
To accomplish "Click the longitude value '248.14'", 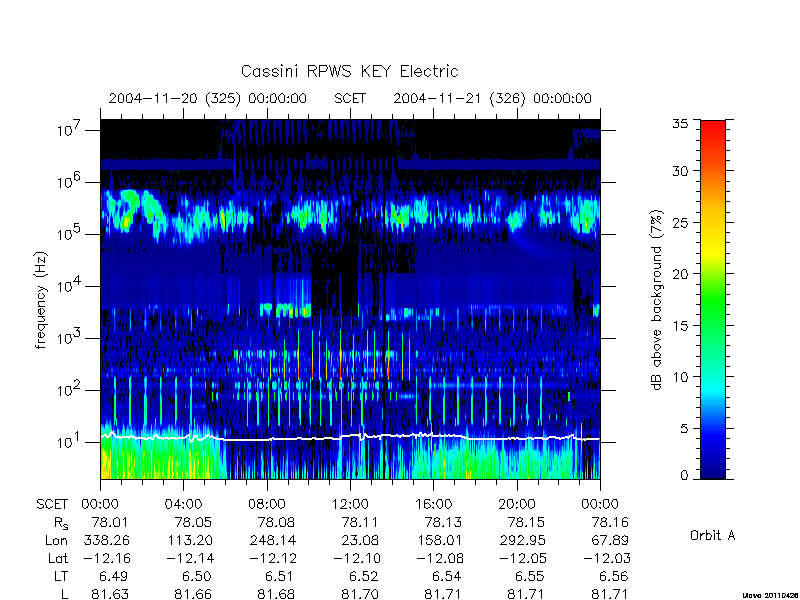I will click(272, 540).
